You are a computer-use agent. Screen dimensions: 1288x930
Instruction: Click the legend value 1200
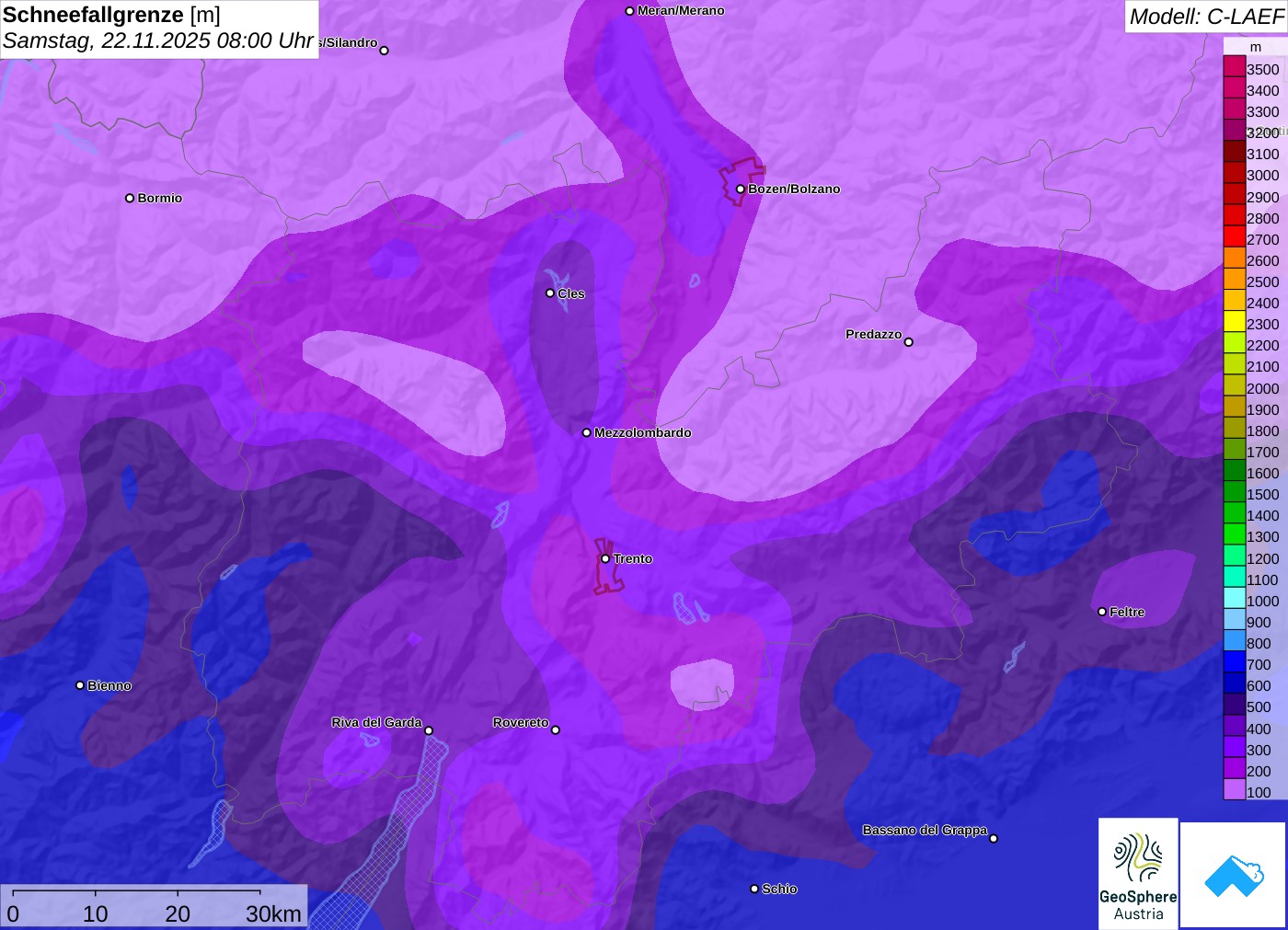1262,558
